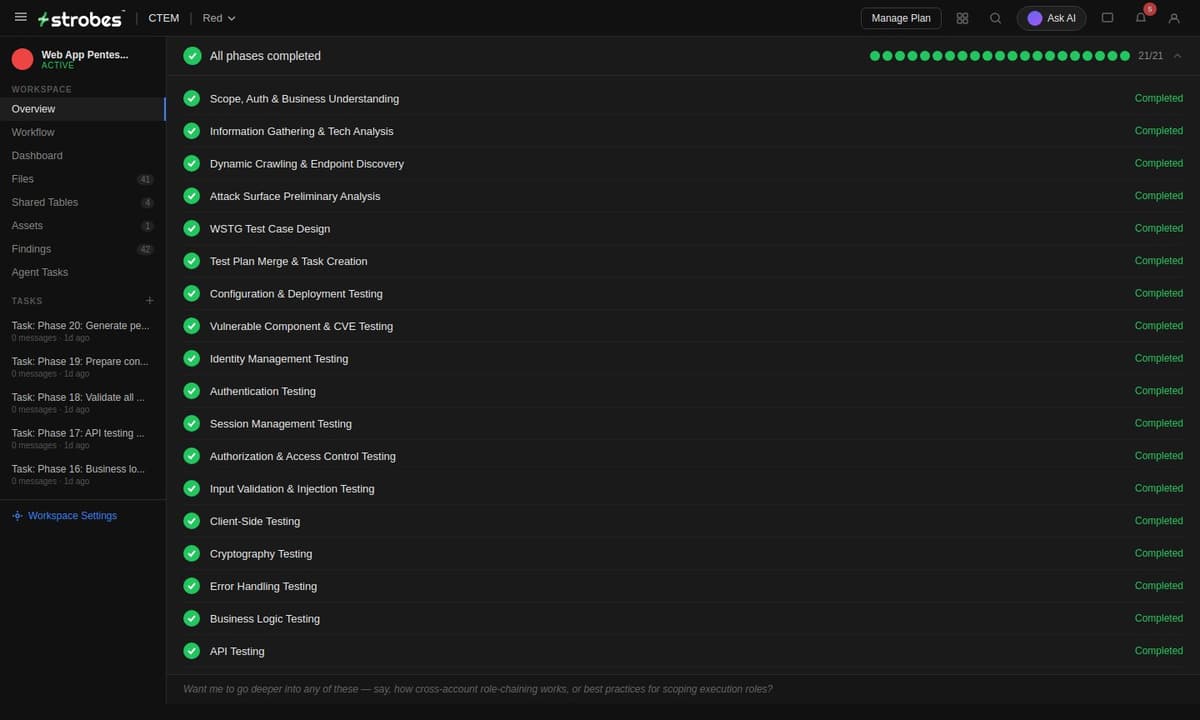Open Dashboard from the sidebar
Image resolution: width=1200 pixels, height=720 pixels.
[83, 155]
